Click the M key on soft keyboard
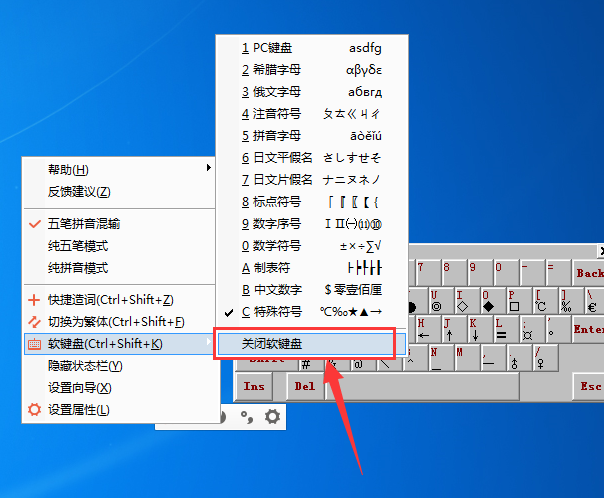 point(466,358)
